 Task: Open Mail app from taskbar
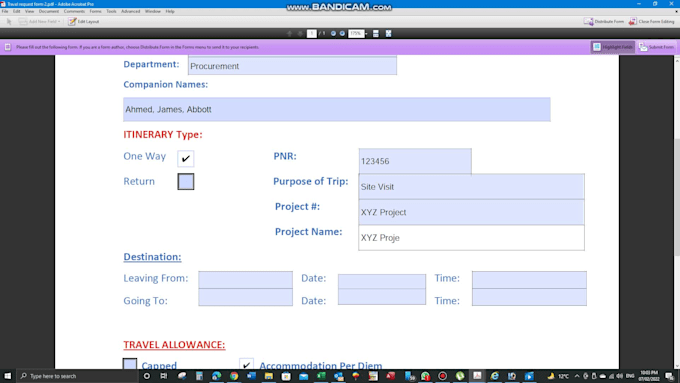tap(304, 376)
